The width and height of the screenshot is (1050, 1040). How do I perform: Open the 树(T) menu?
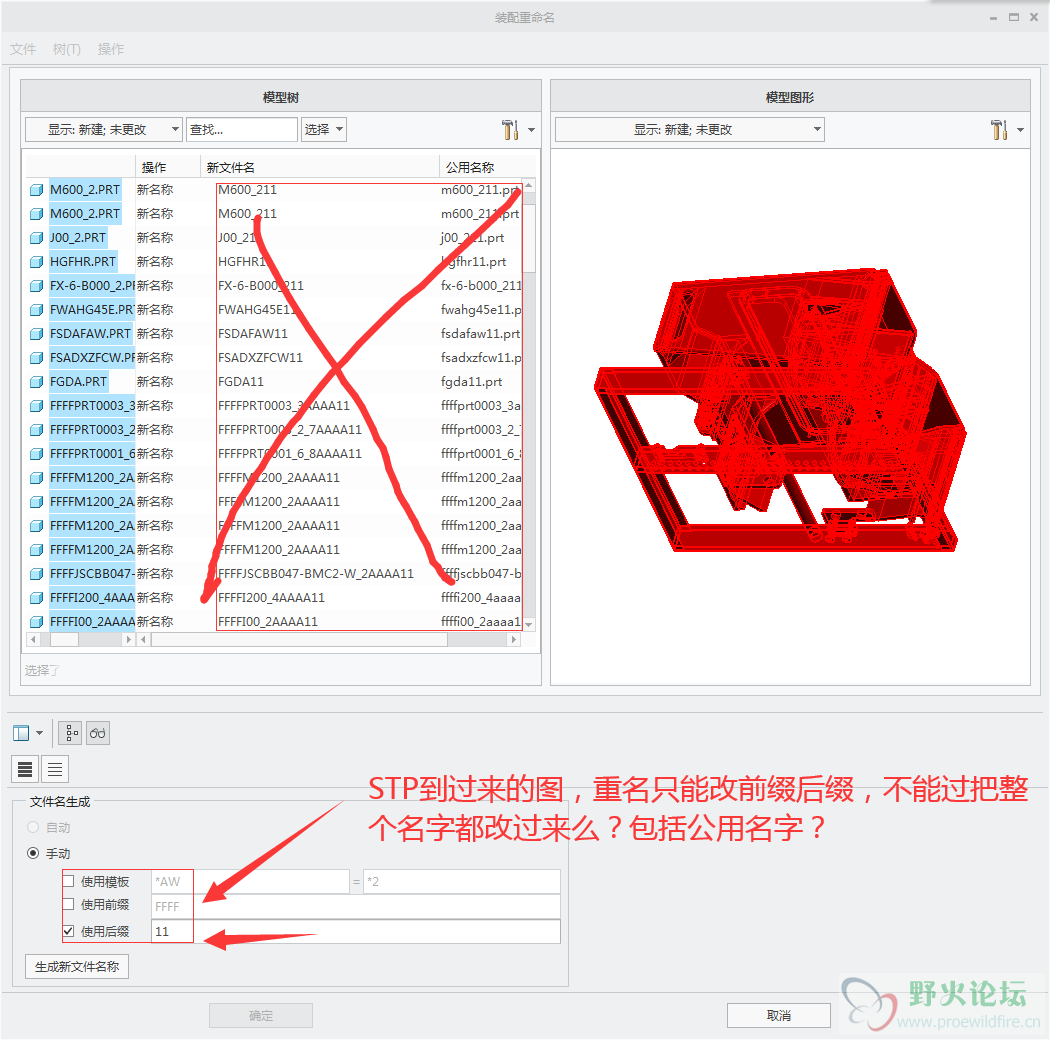click(67, 50)
